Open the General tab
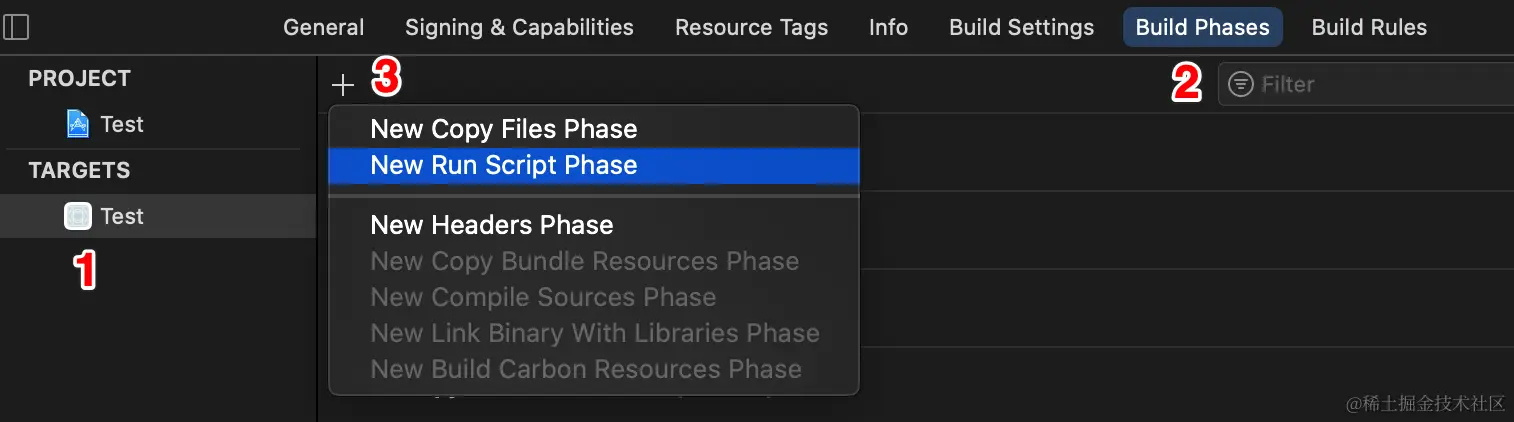The image size is (1514, 422). [324, 27]
